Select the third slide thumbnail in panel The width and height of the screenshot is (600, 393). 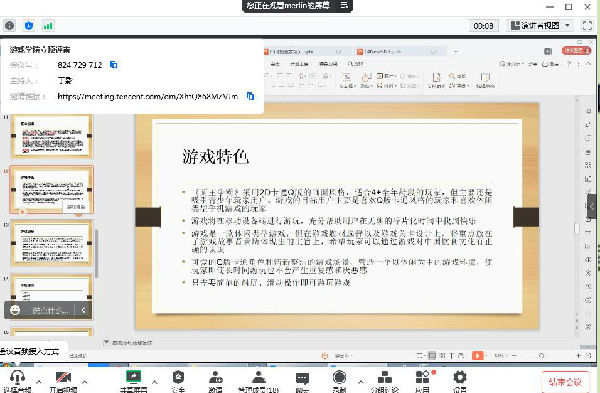[52, 243]
